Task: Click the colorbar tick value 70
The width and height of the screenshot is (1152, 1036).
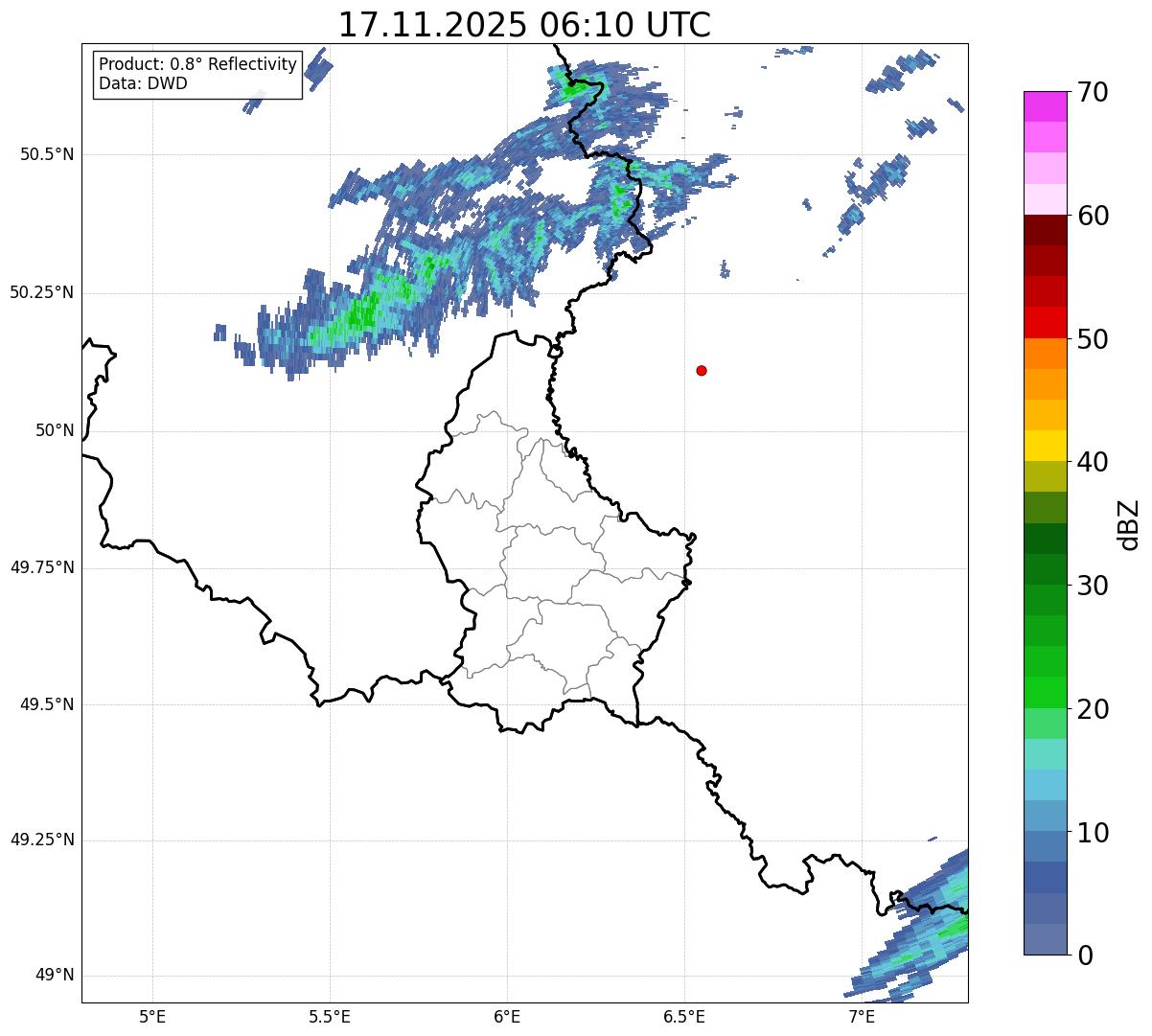Action: pos(1093,92)
